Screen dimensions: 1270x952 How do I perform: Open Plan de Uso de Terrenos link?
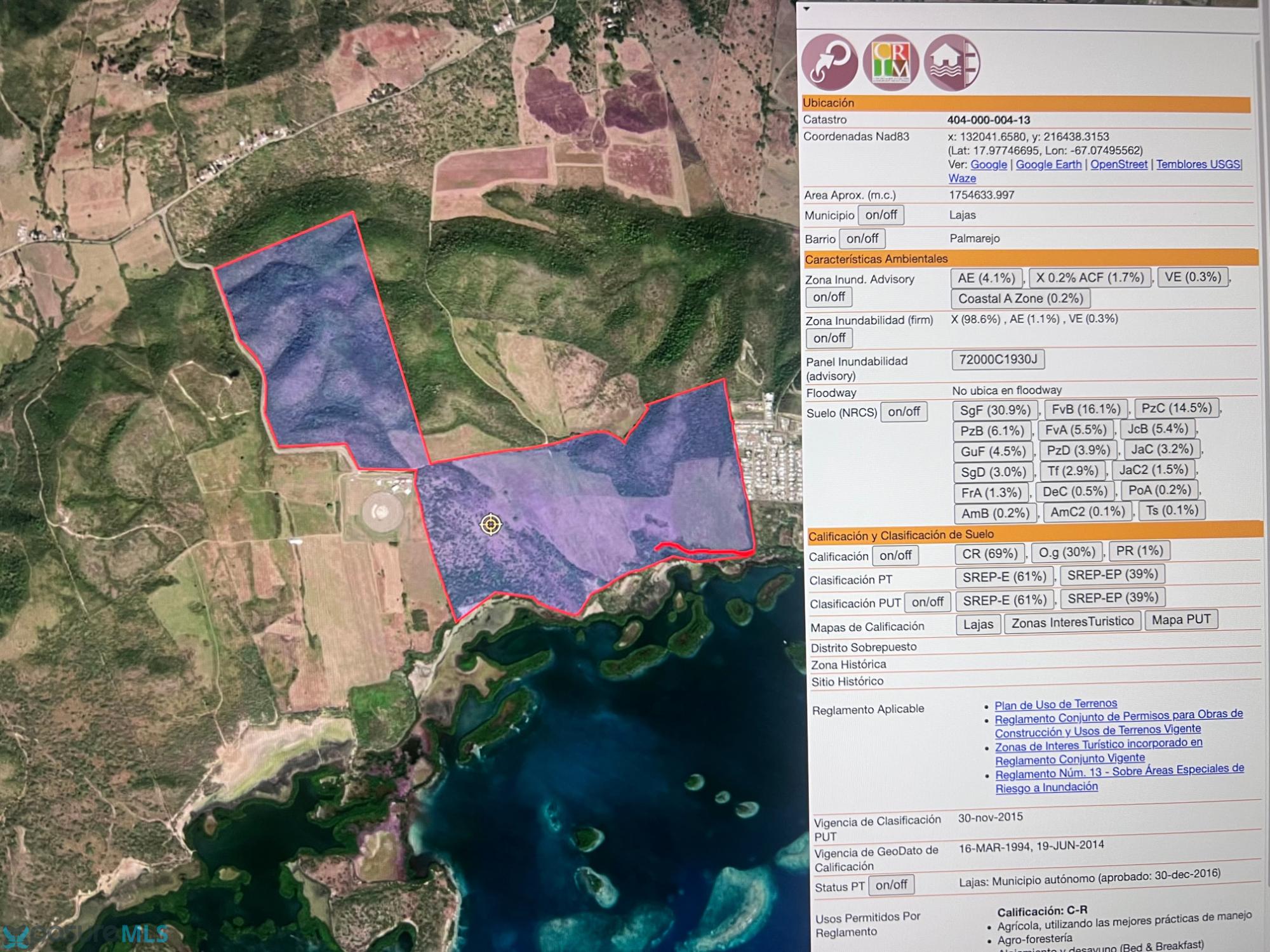pos(1055,704)
